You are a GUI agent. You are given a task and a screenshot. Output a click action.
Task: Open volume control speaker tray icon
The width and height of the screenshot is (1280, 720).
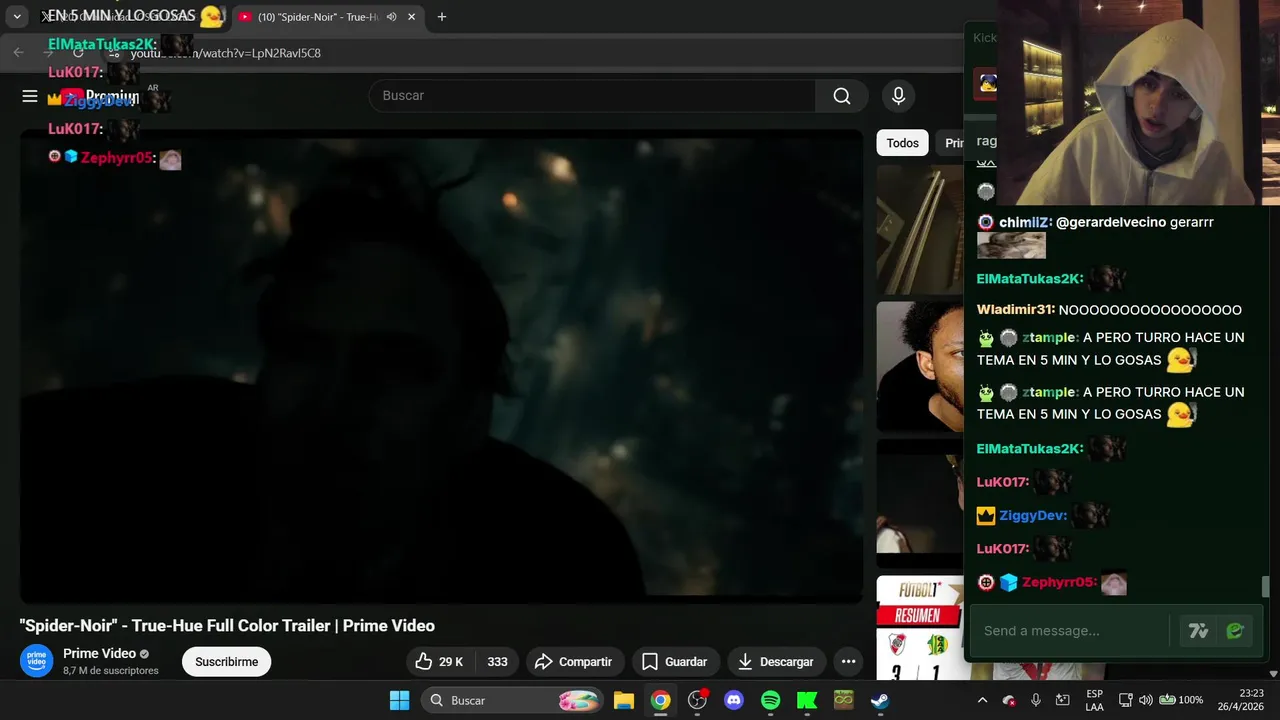point(1146,700)
